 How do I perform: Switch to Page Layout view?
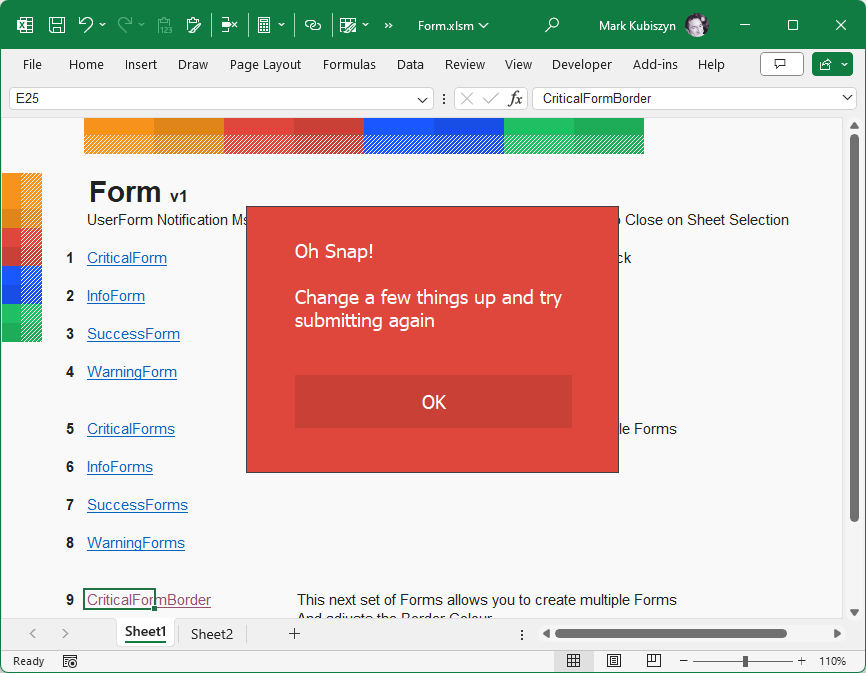pyautogui.click(x=613, y=661)
